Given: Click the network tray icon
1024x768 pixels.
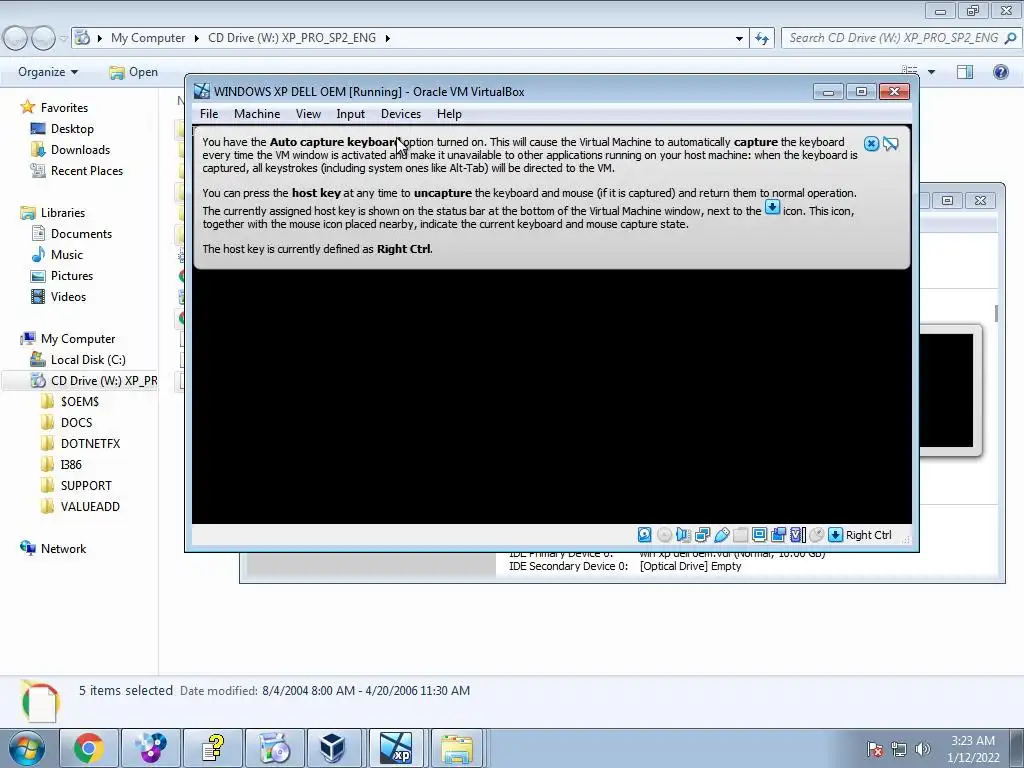Looking at the screenshot, I should coord(899,749).
